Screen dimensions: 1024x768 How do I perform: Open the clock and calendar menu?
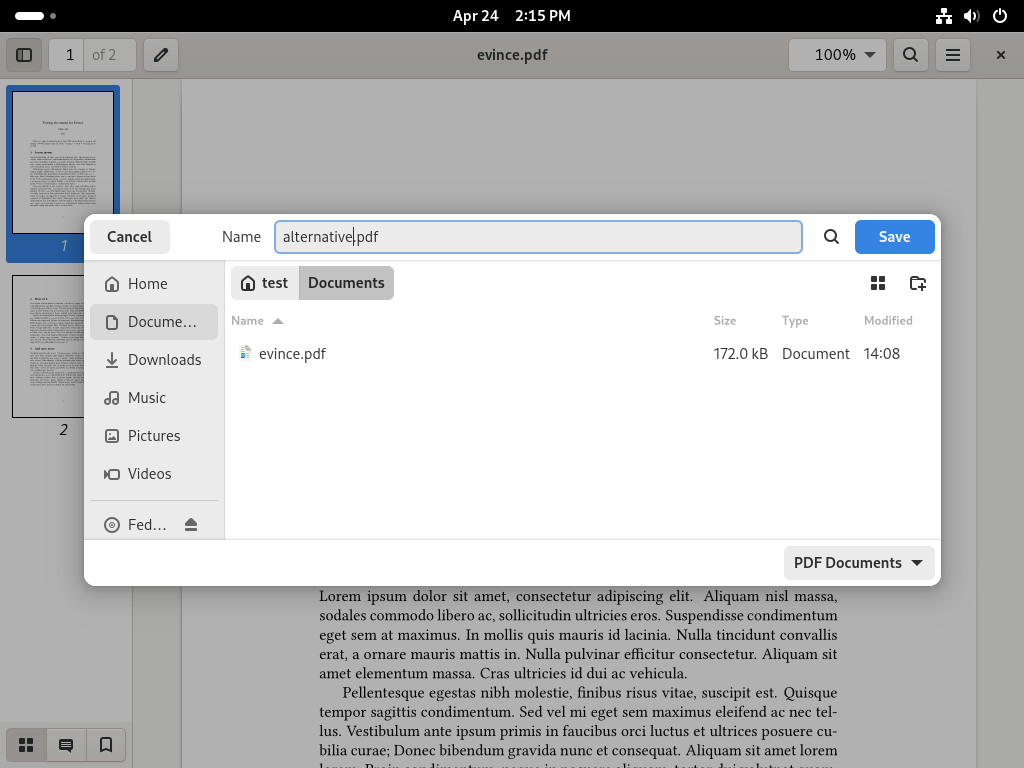(512, 16)
